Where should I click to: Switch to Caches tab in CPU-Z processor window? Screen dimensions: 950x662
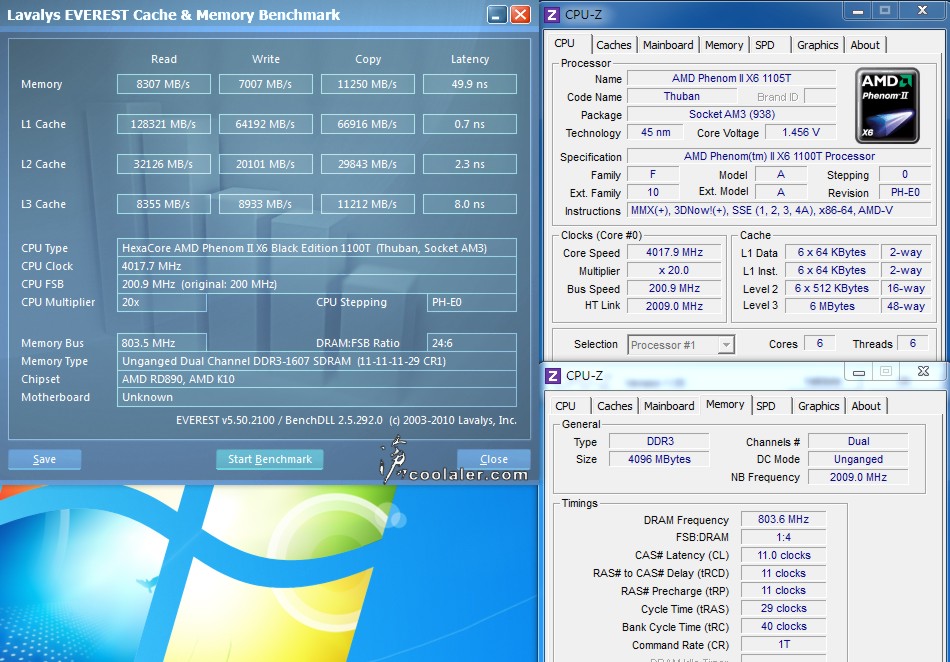click(613, 45)
